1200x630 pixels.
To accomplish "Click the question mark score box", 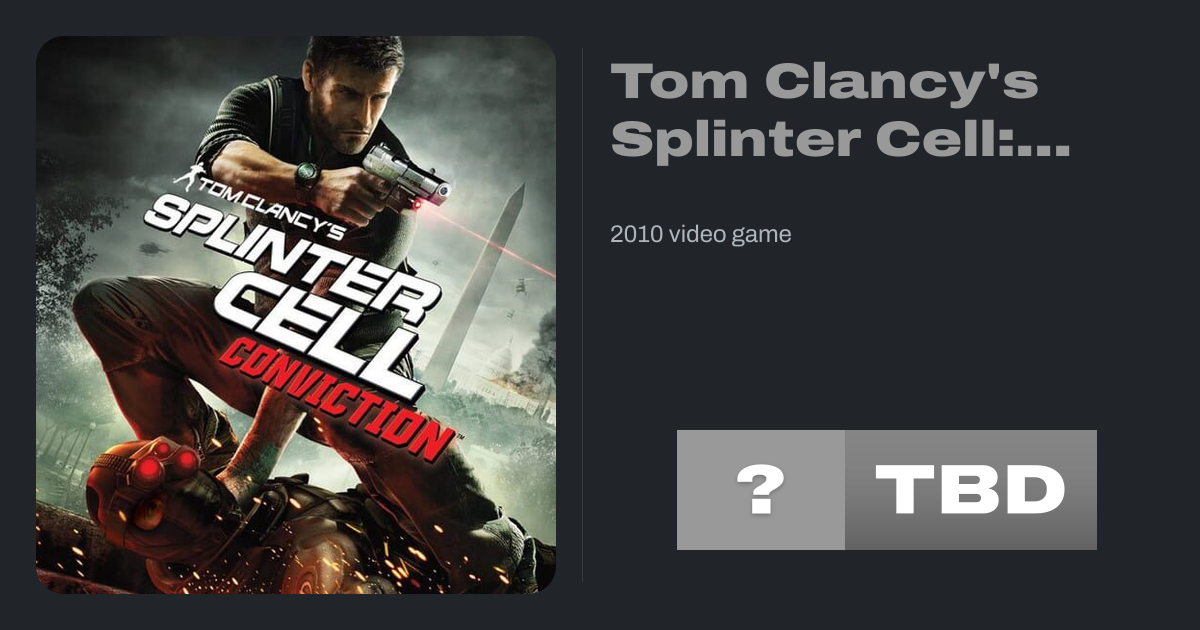I will (760, 490).
